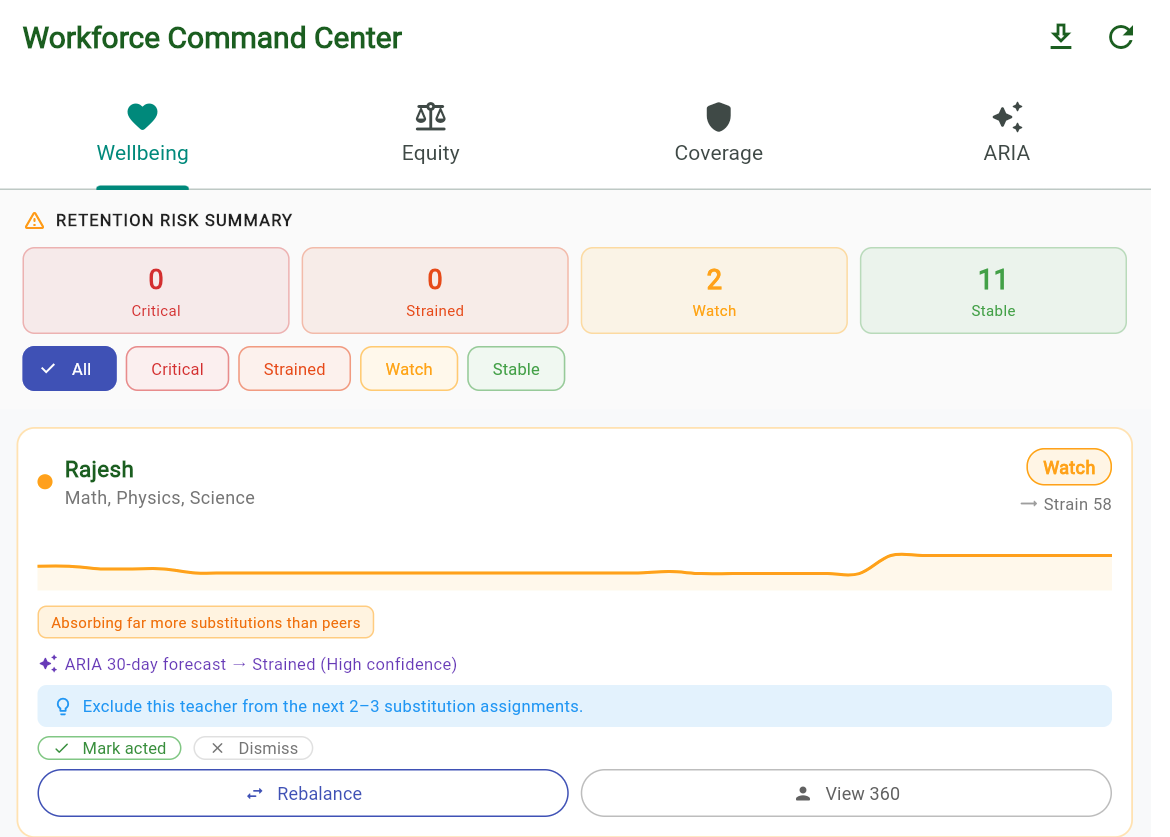1170x837 pixels.
Task: Toggle the Critical filter chip
Action: click(x=178, y=369)
